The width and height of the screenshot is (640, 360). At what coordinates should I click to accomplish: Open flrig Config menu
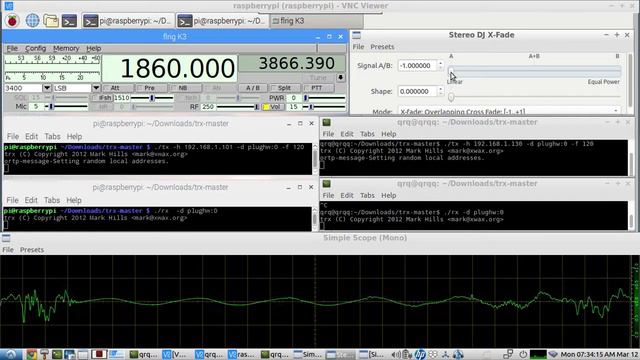point(36,48)
